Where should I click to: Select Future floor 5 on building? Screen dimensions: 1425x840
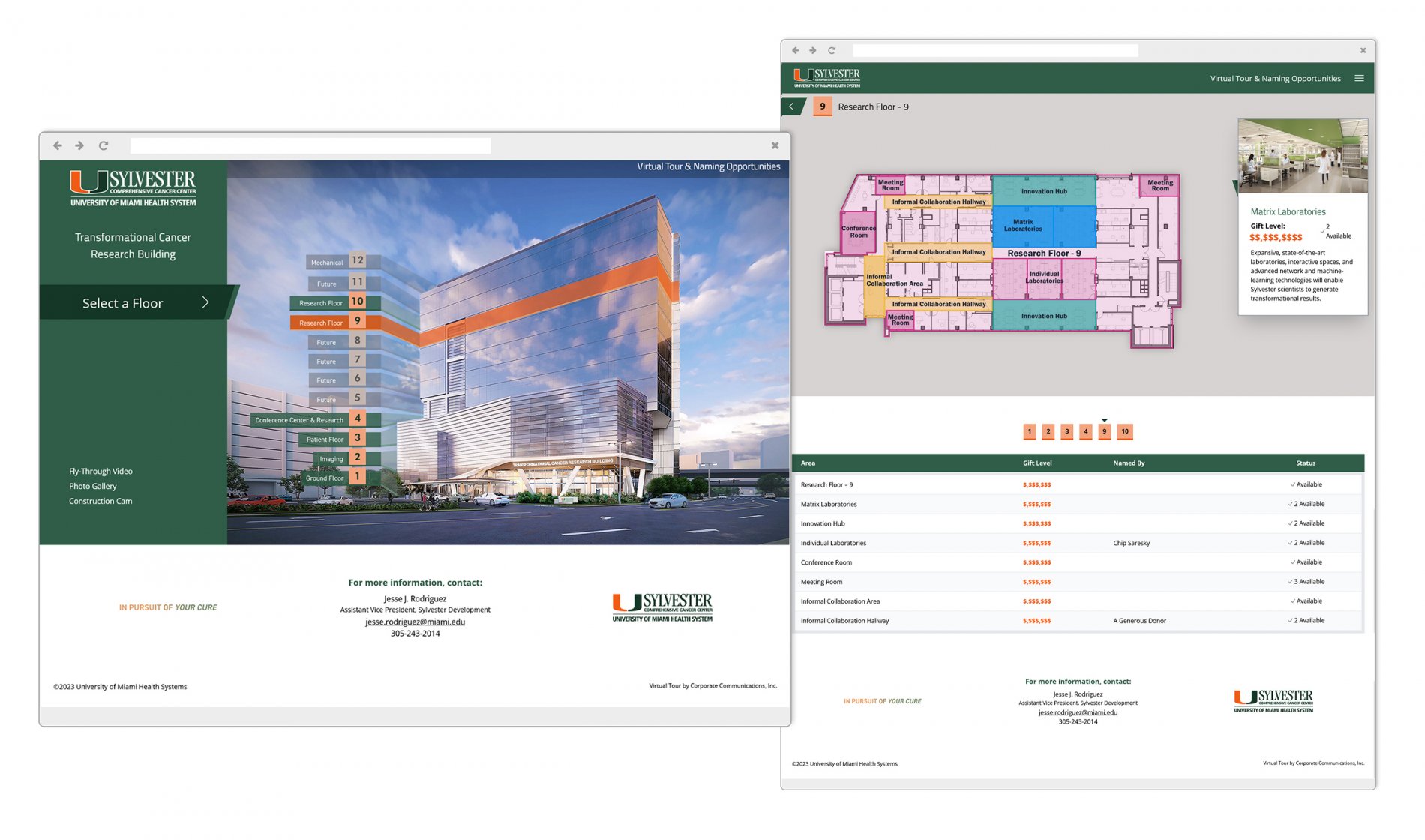[x=337, y=399]
